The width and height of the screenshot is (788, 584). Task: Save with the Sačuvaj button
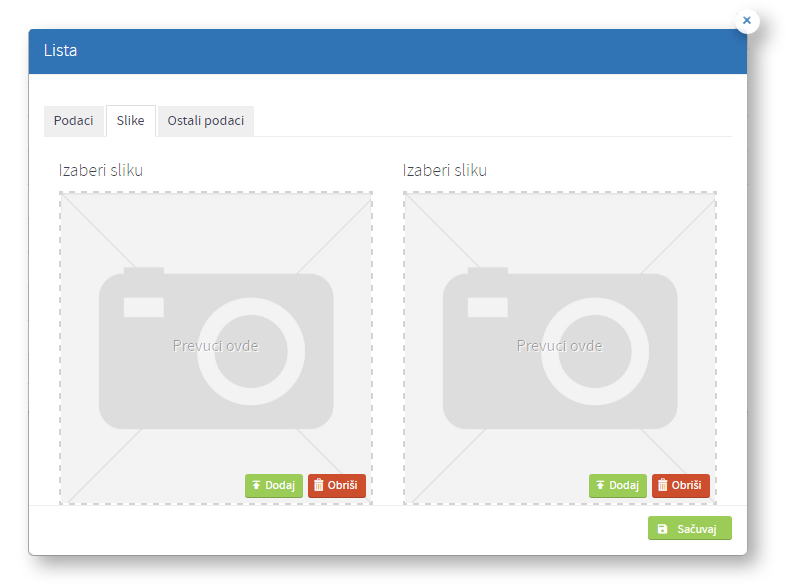(690, 528)
